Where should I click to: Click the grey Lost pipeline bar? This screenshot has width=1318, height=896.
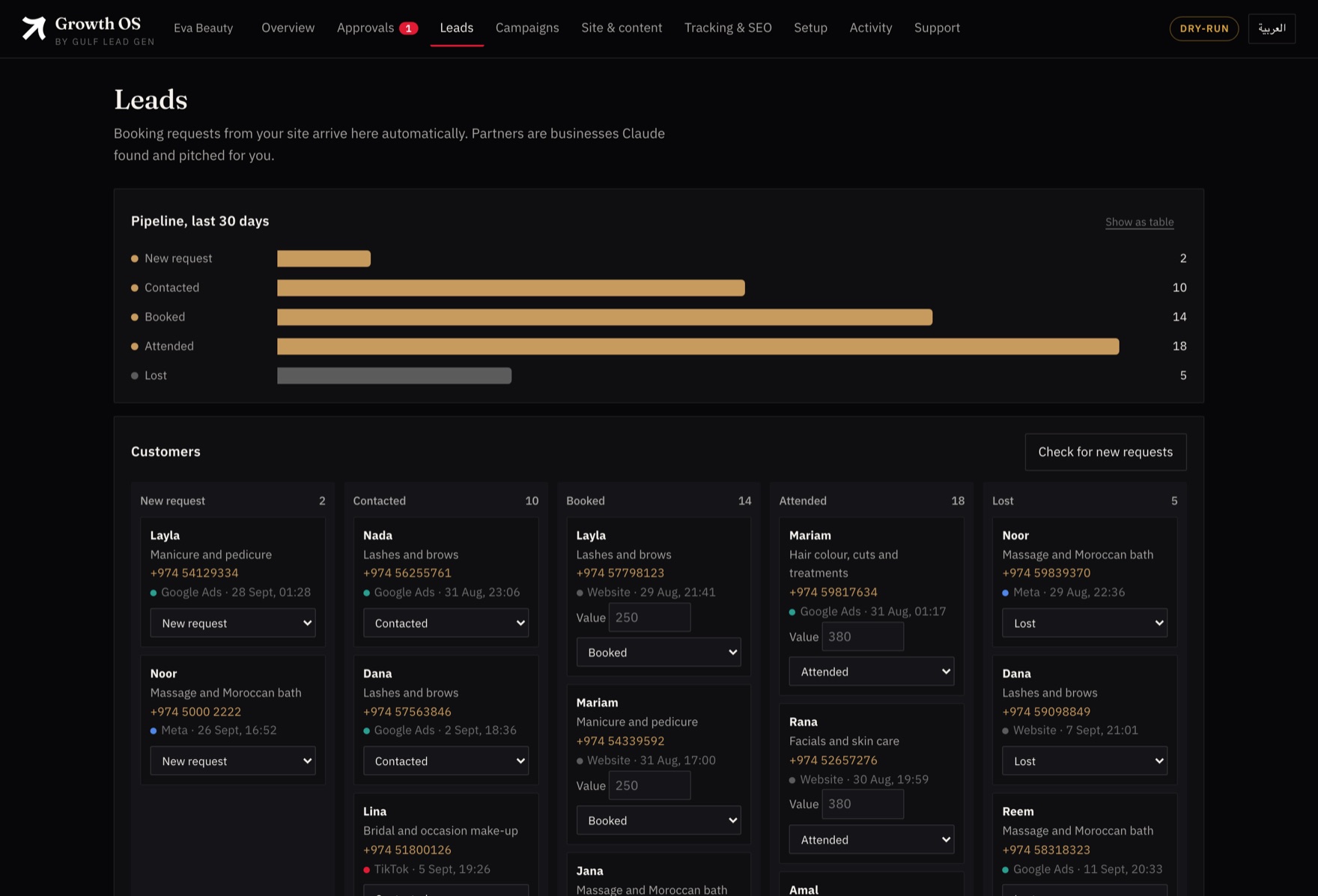click(394, 376)
